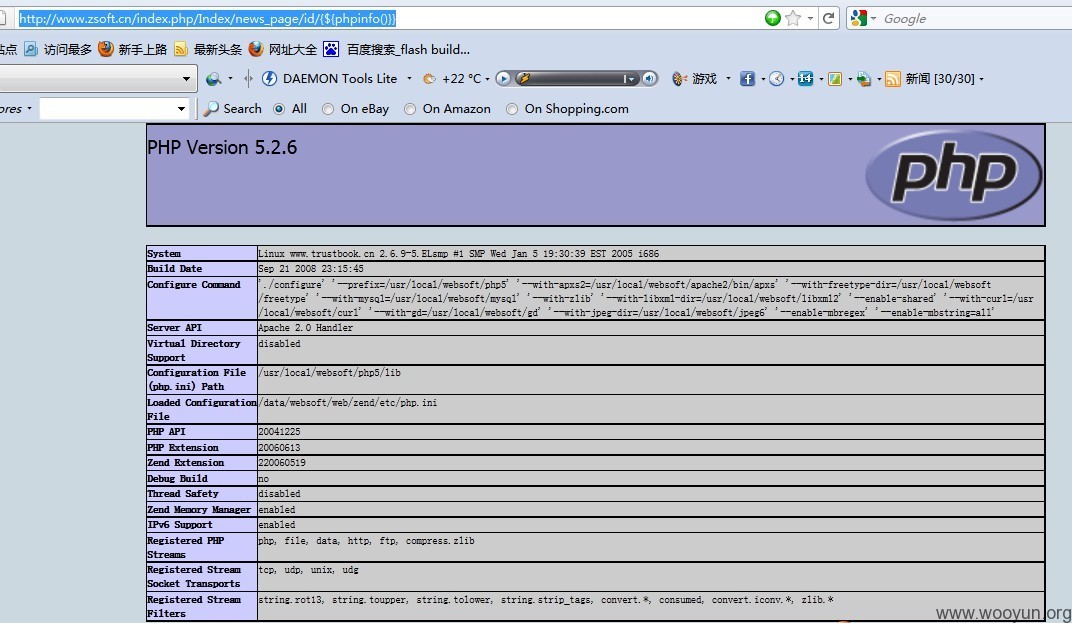Click the clock toolbar icon

[777, 79]
